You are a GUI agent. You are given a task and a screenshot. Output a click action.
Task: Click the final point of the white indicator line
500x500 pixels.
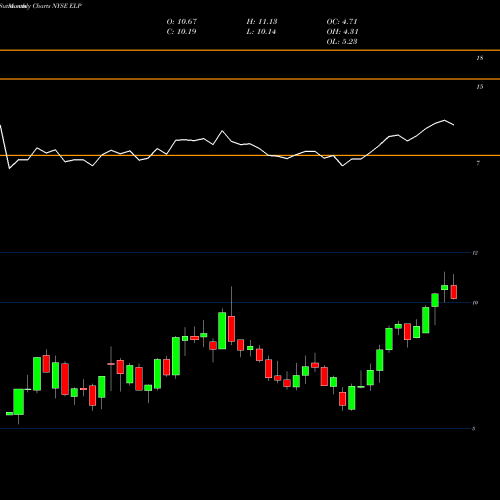(x=454, y=125)
